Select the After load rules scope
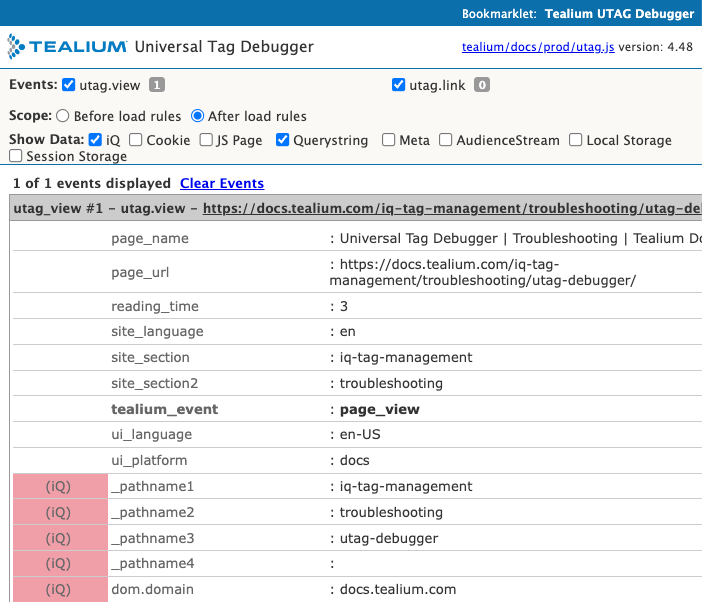This screenshot has height=602, width=702. 197,116
